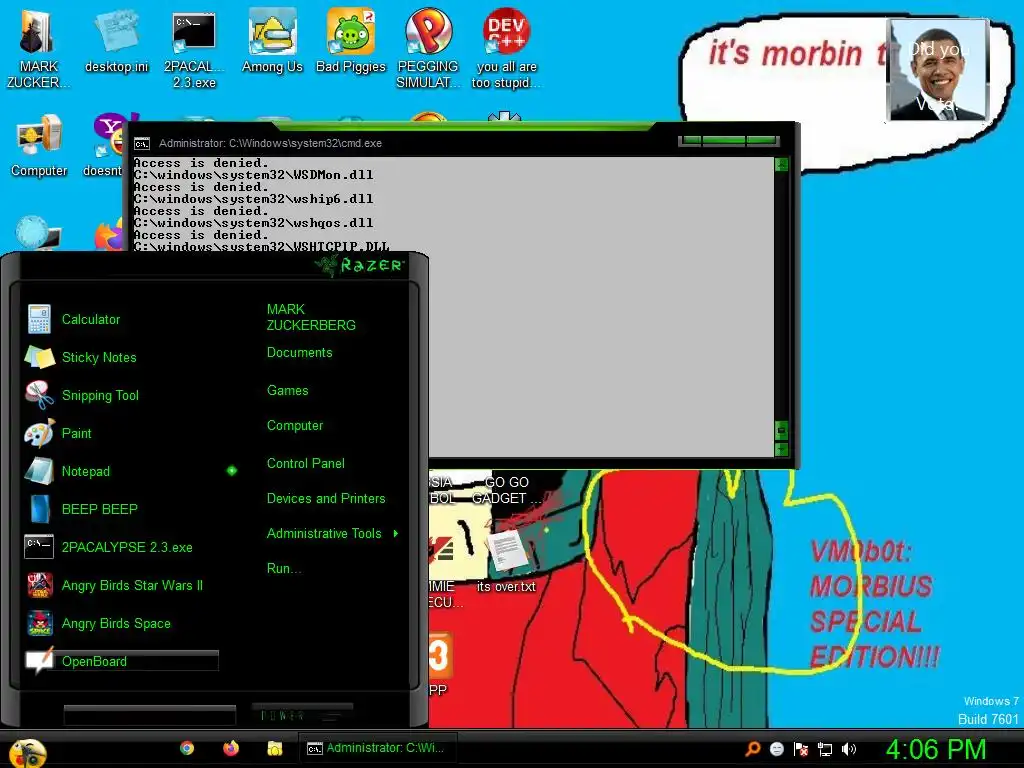Click the start orb on the taskbar
The height and width of the screenshot is (768, 1024).
(x=27, y=752)
